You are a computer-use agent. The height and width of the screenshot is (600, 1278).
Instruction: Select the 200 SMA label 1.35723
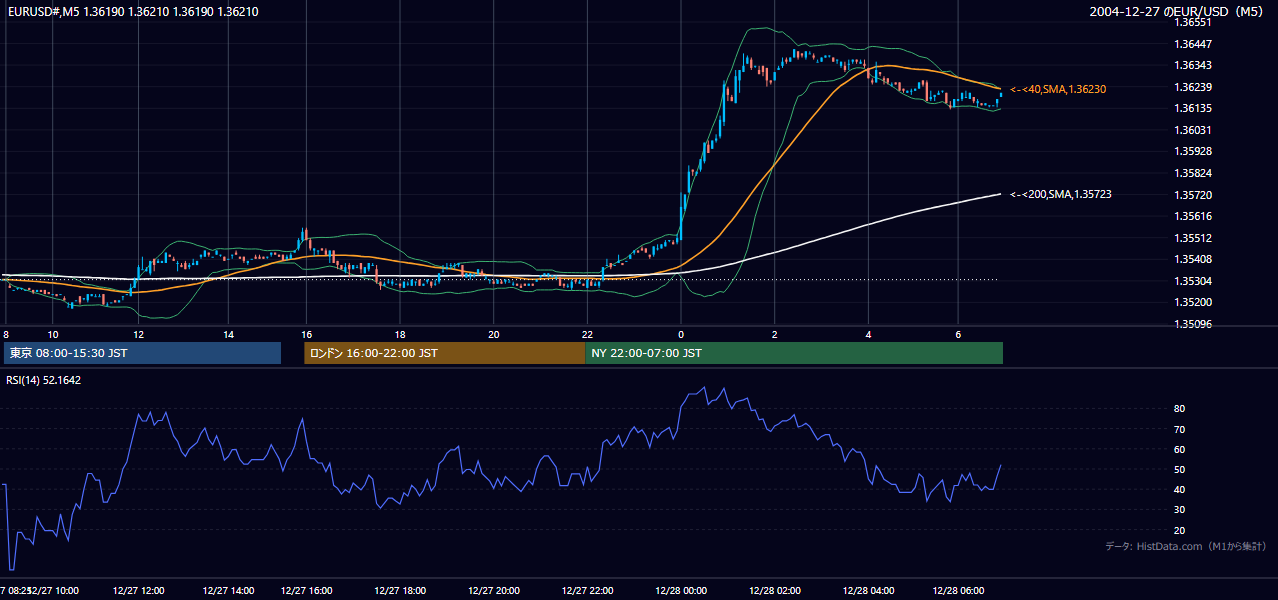pos(1060,194)
